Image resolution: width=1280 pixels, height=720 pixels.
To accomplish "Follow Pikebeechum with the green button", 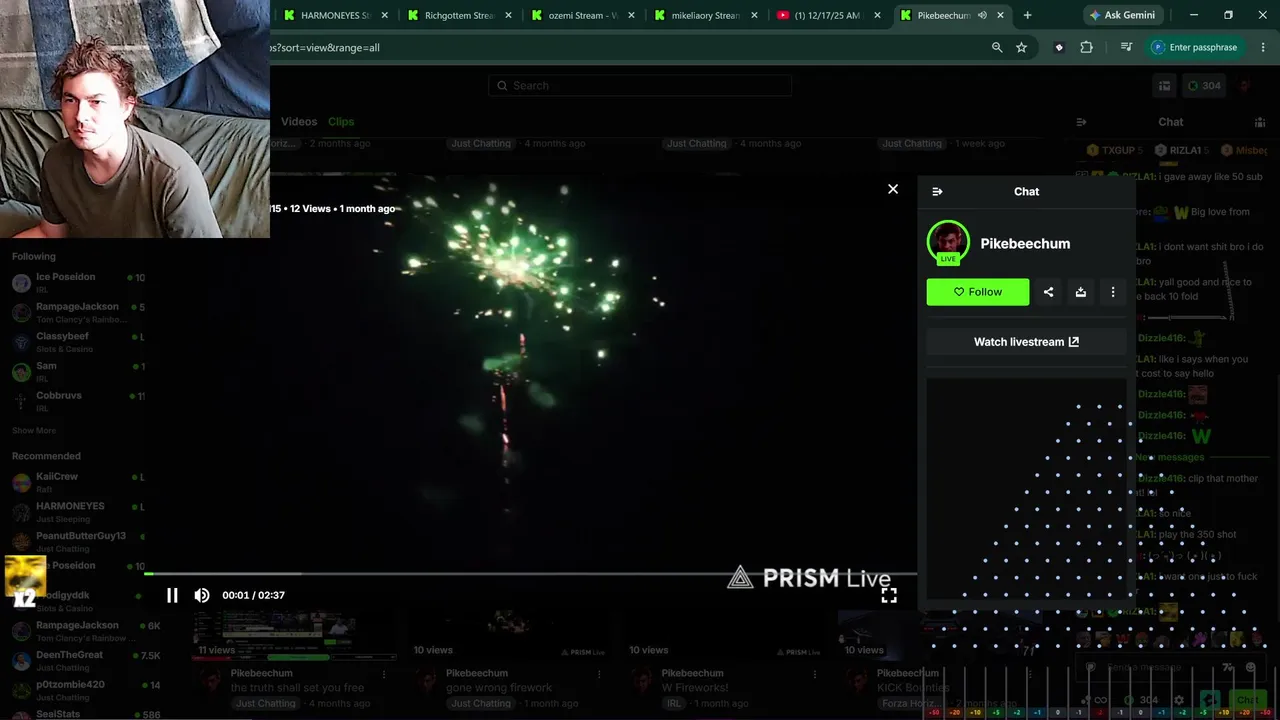I will pyautogui.click(x=978, y=292).
